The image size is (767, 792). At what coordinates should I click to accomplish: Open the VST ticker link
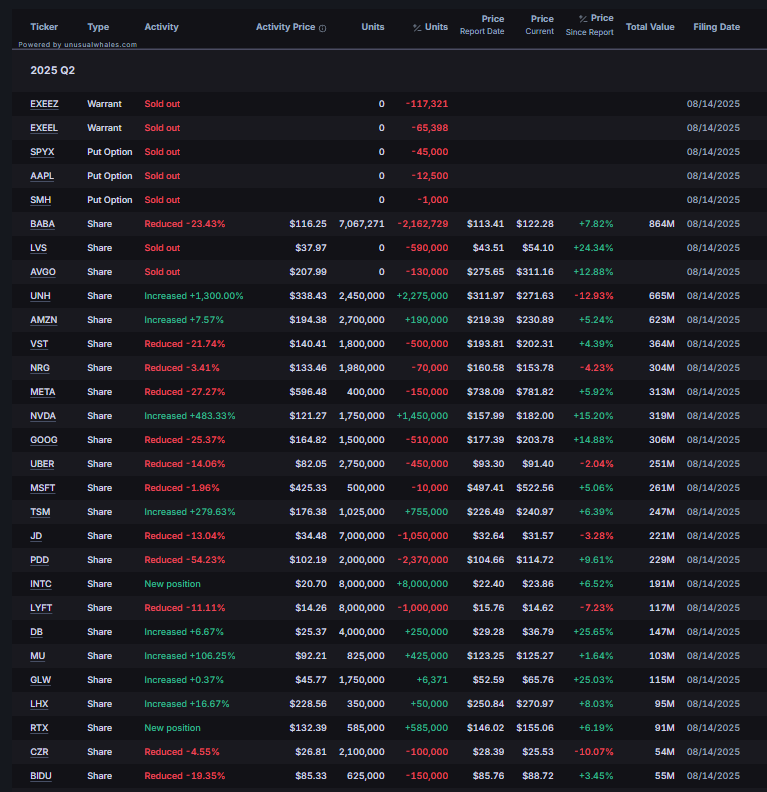click(39, 344)
